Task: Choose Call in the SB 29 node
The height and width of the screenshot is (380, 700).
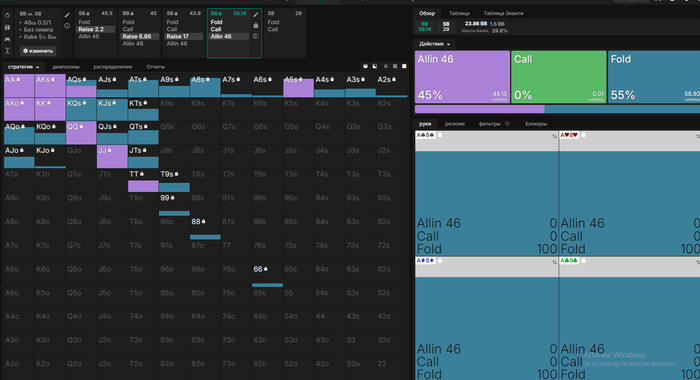Action: click(273, 29)
